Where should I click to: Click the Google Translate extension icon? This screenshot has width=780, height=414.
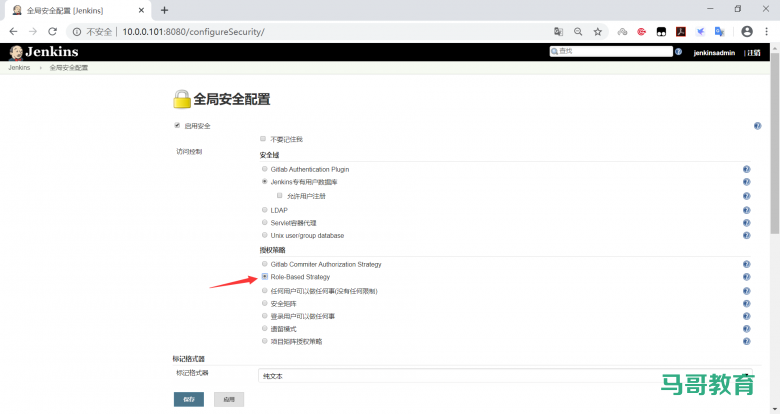click(719, 32)
